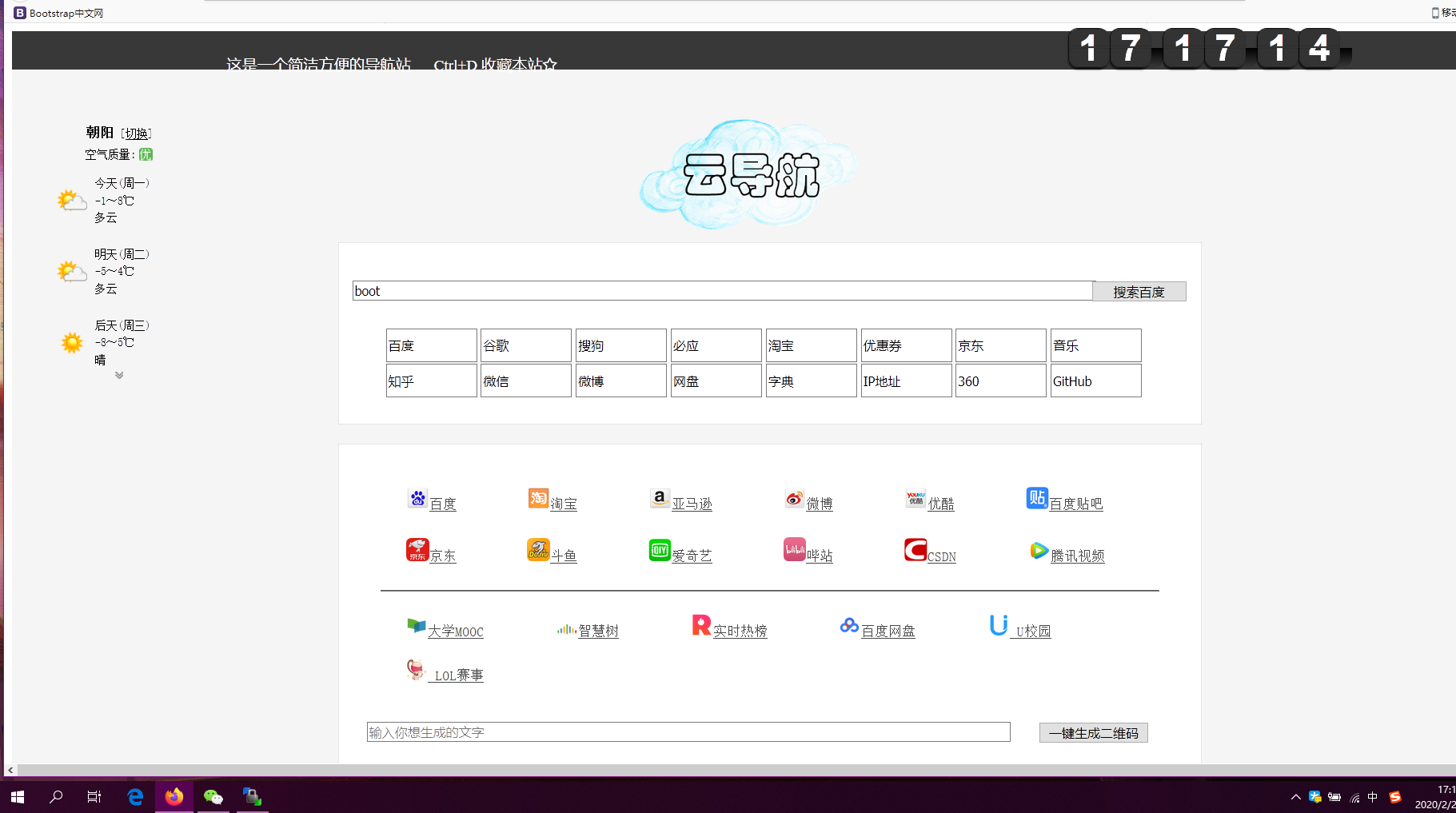Open taskbar search magnifier
The width and height of the screenshot is (1456, 813).
tap(56, 796)
